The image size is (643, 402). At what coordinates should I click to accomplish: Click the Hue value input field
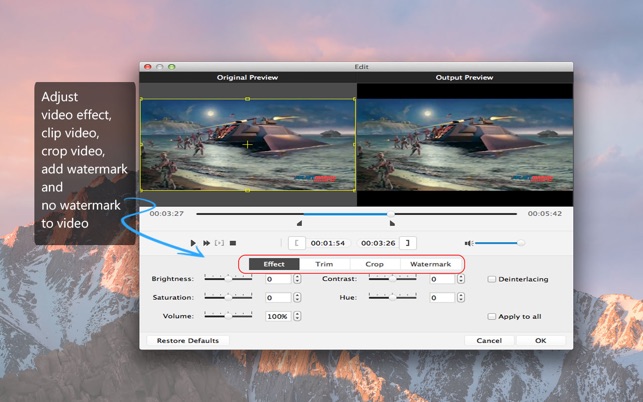[441, 297]
